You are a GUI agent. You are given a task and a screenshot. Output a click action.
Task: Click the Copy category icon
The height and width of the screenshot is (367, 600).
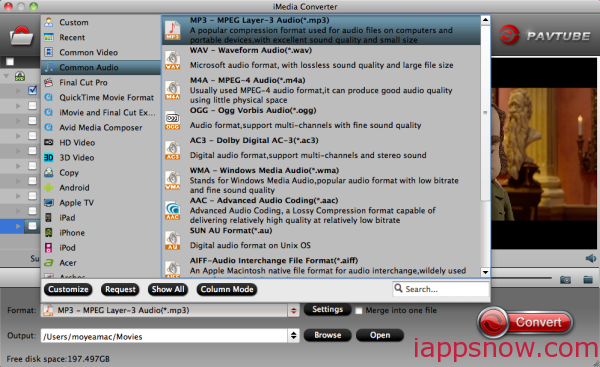coord(49,172)
